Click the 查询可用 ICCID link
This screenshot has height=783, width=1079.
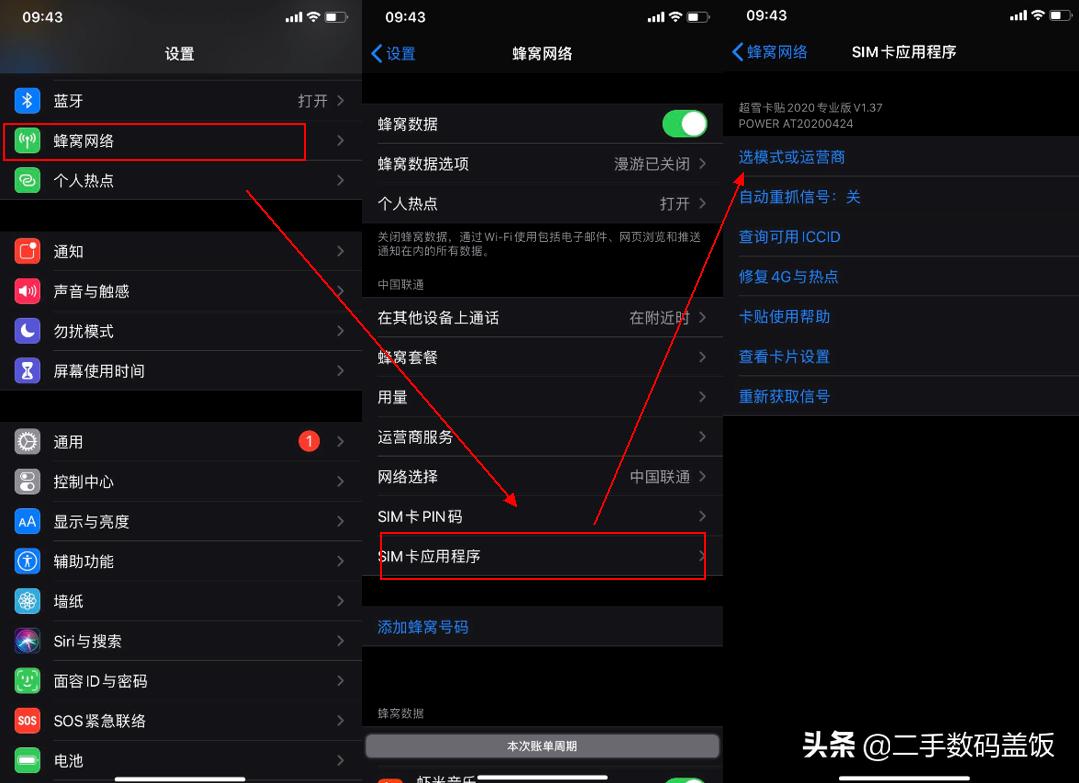pos(790,236)
